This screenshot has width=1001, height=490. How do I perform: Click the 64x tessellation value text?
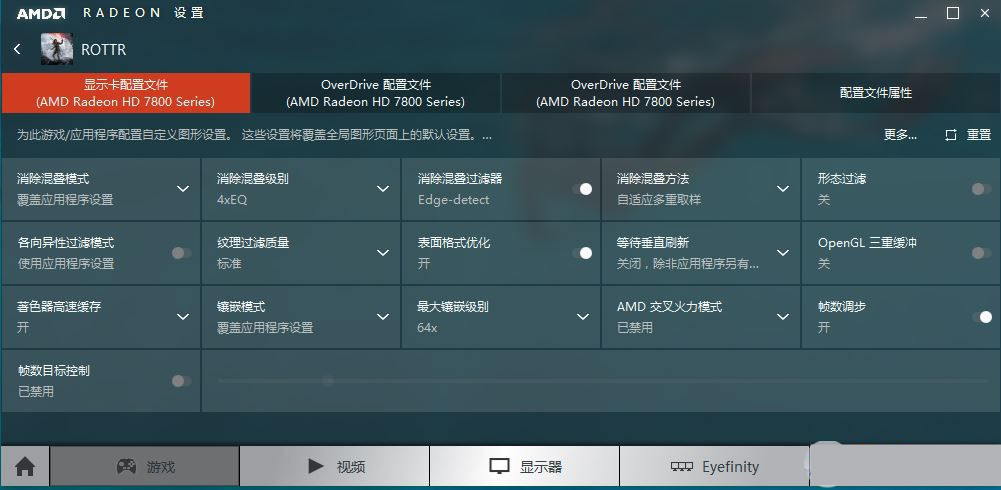427,328
